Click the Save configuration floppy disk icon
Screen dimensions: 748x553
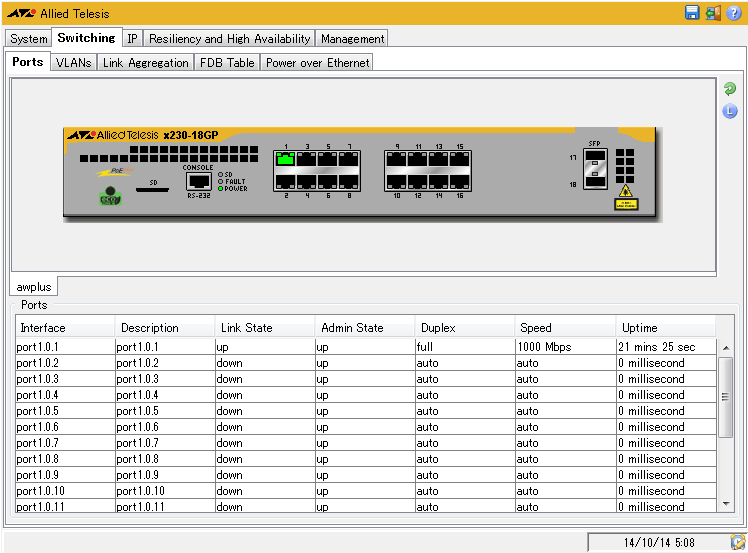[692, 13]
